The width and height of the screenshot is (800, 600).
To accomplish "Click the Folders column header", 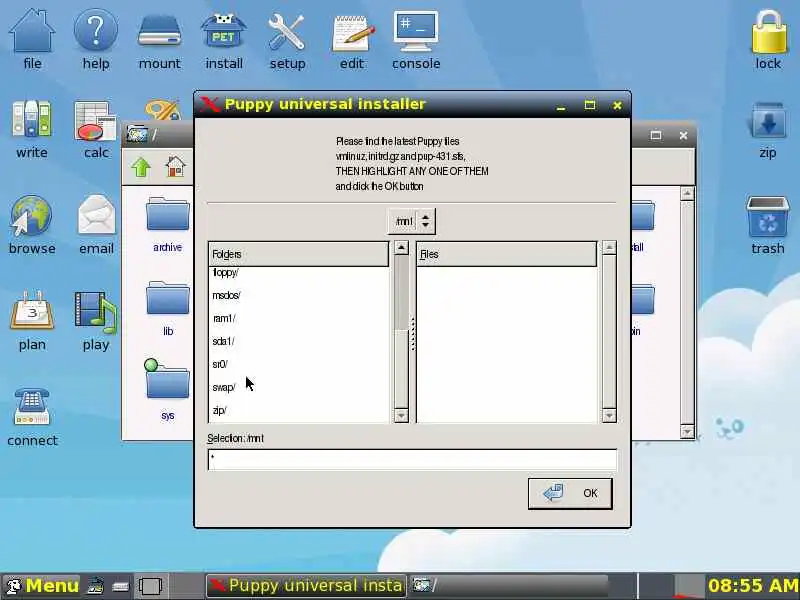I will [298, 254].
